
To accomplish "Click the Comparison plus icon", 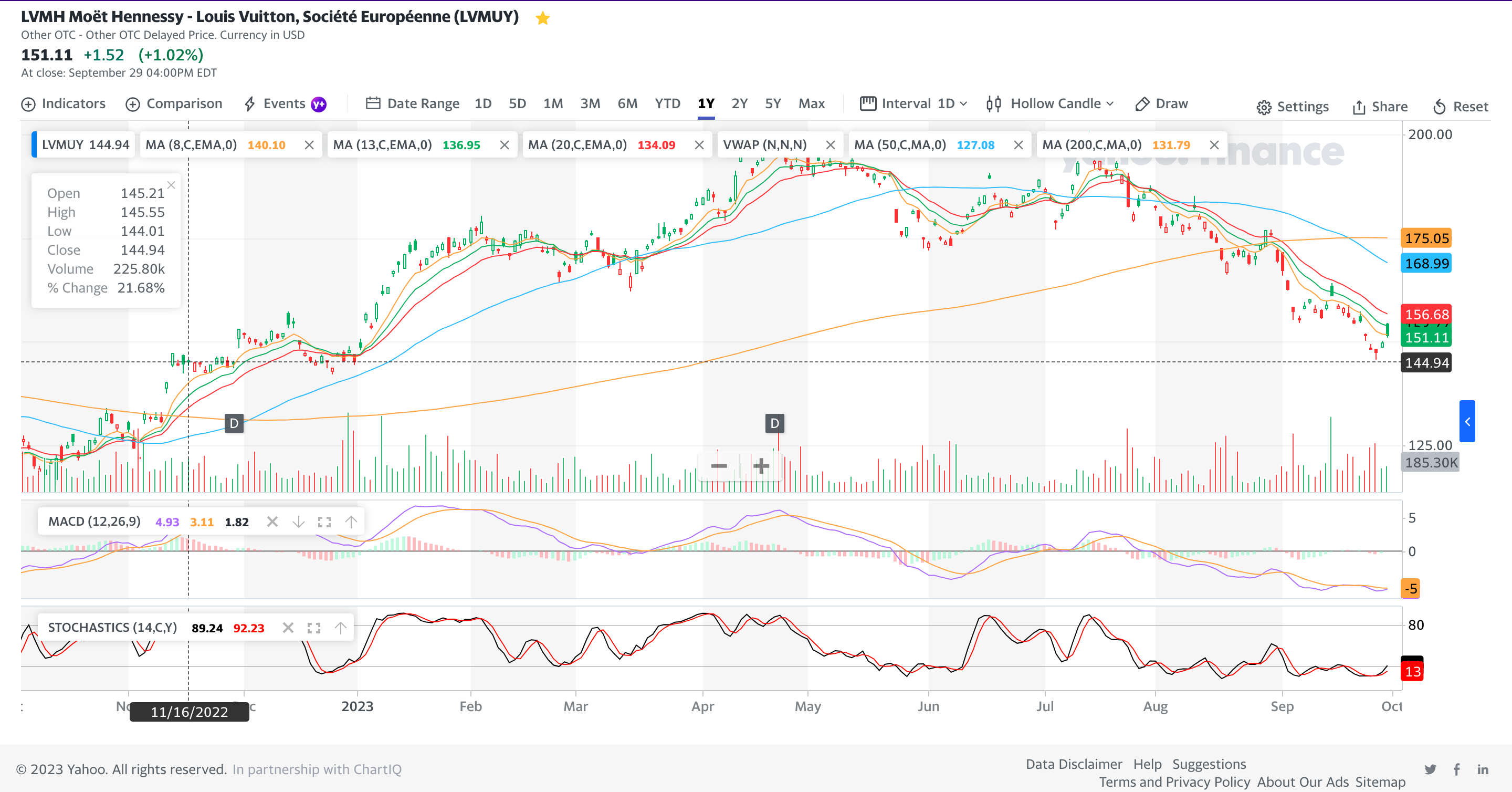I will coord(133,104).
